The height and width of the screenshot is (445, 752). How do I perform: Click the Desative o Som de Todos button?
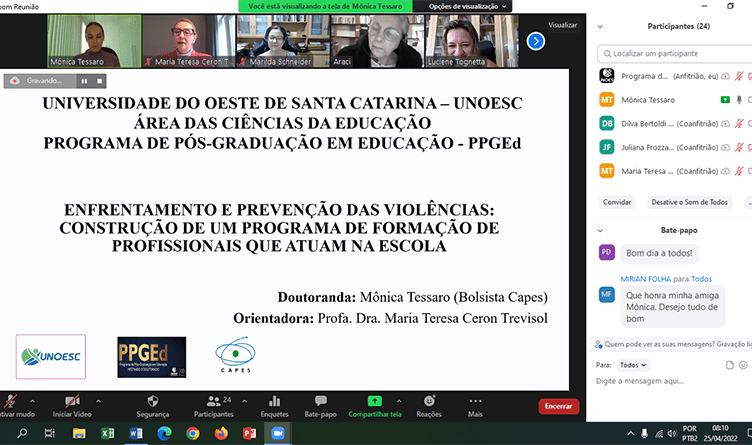click(x=689, y=202)
